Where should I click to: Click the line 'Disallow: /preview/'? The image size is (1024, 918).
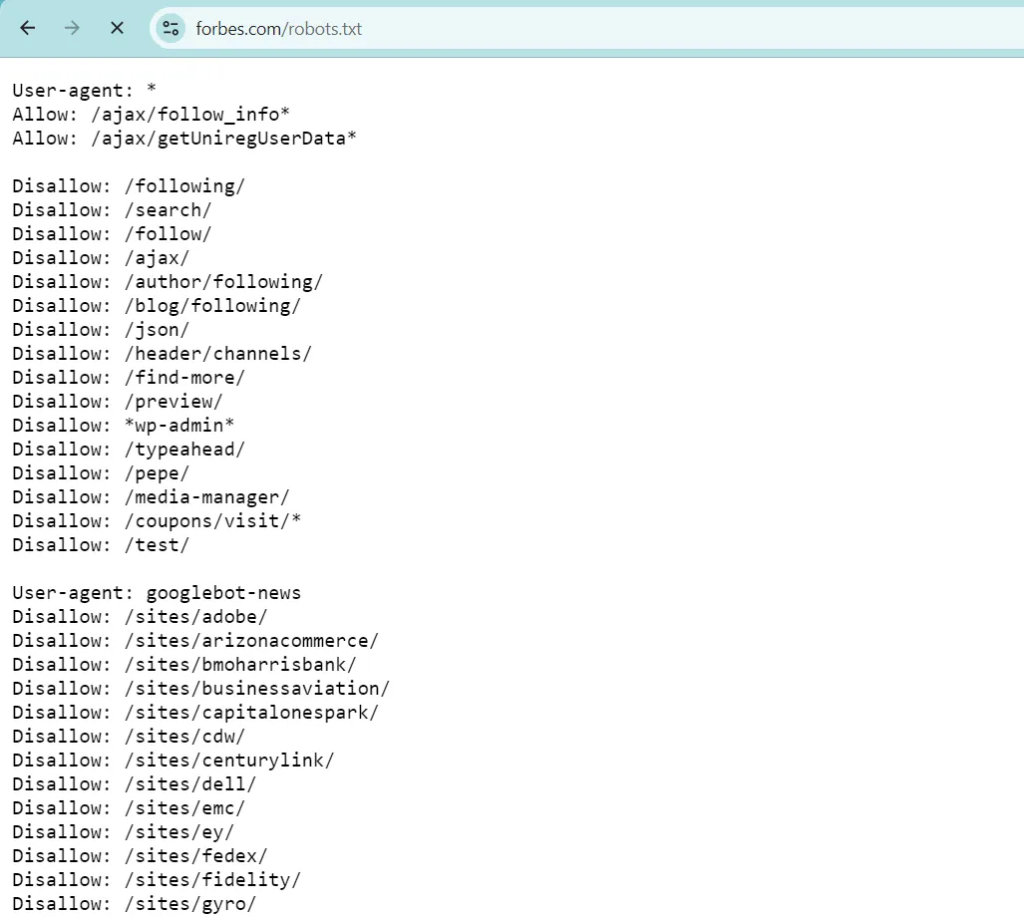coord(118,402)
